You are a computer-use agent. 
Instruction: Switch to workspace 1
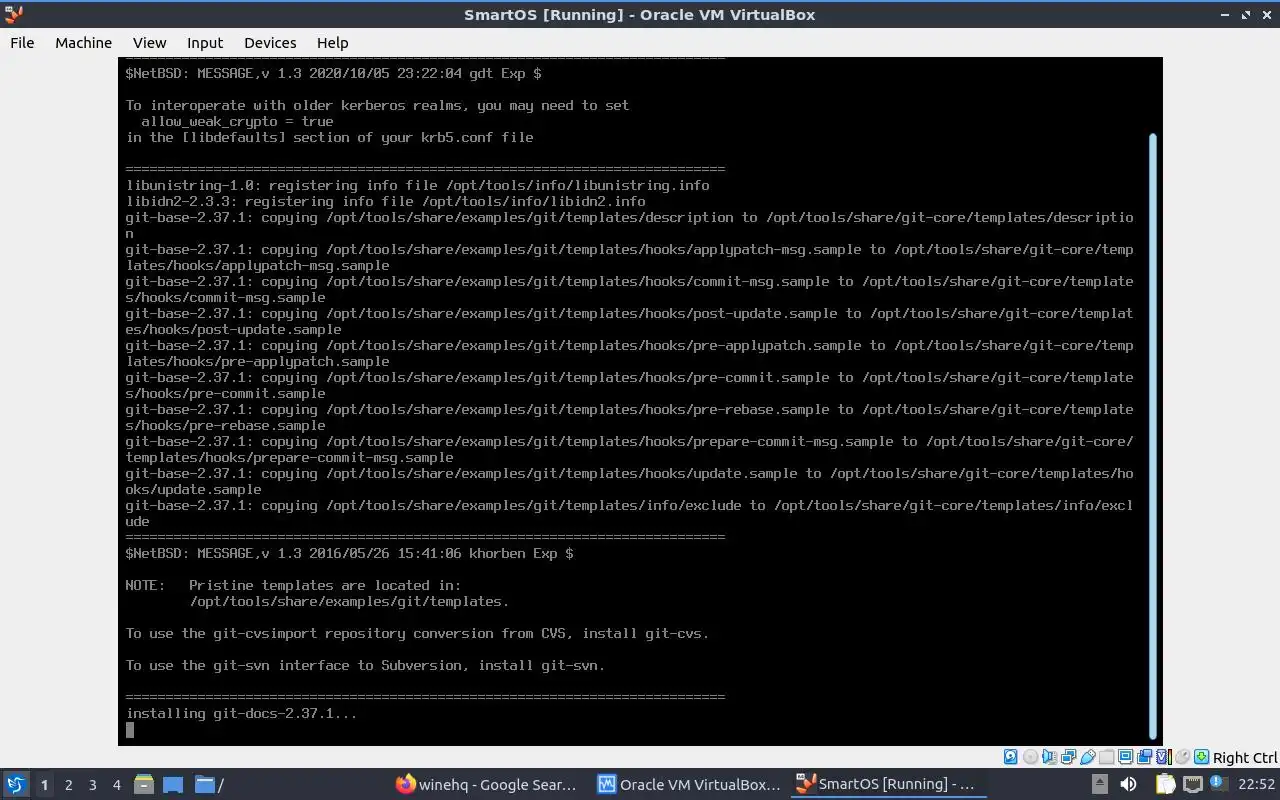click(44, 785)
